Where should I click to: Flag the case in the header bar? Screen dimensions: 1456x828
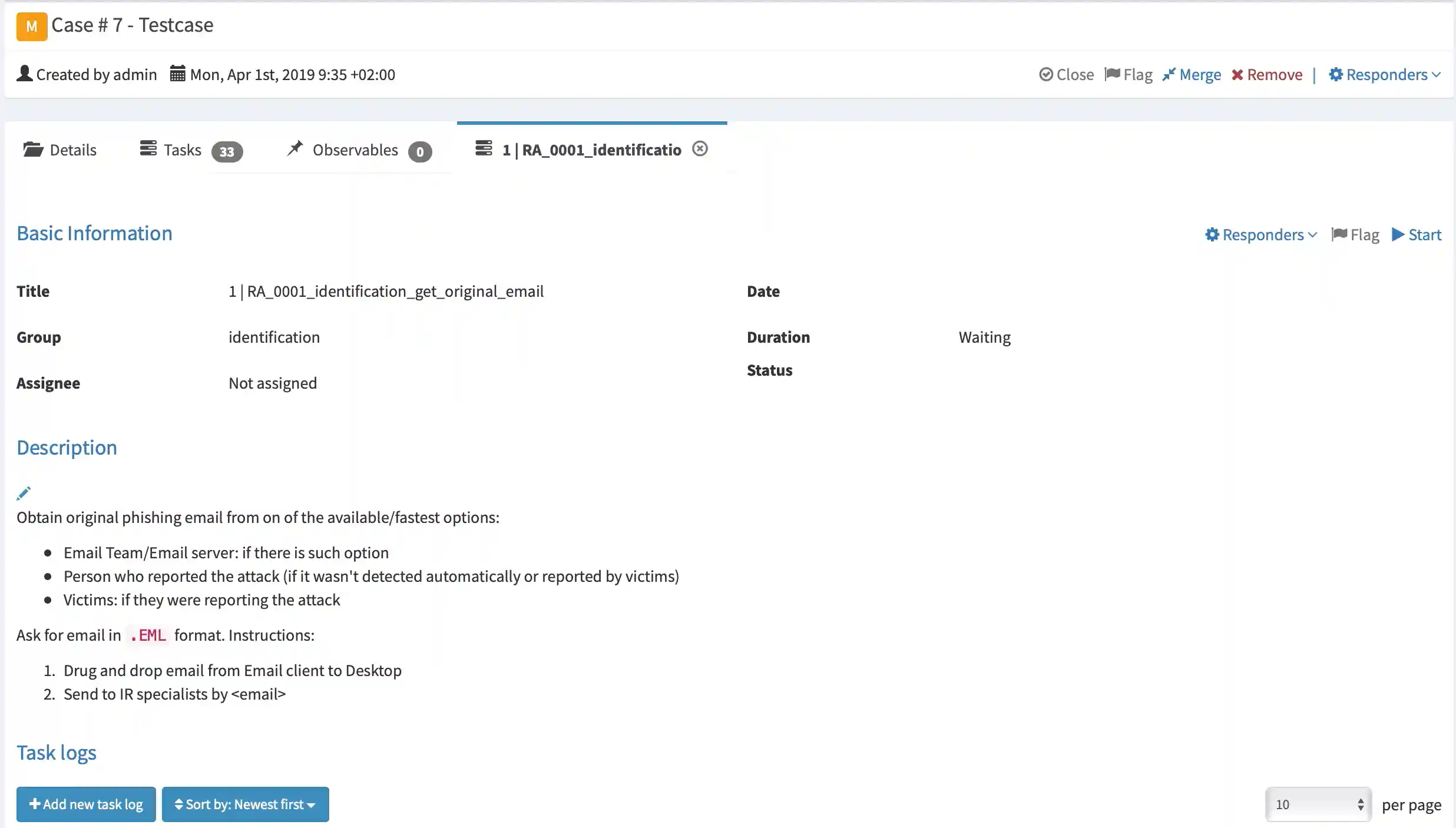[1129, 75]
